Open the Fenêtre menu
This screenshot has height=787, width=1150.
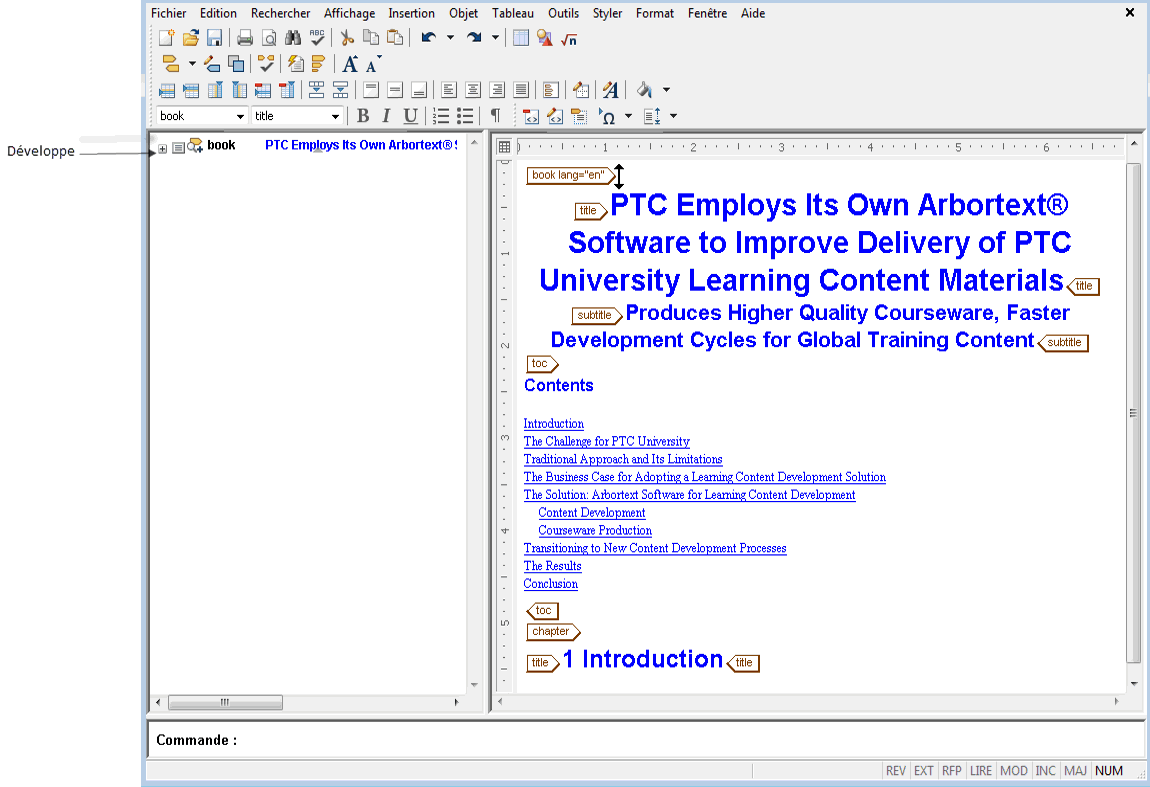tap(708, 13)
